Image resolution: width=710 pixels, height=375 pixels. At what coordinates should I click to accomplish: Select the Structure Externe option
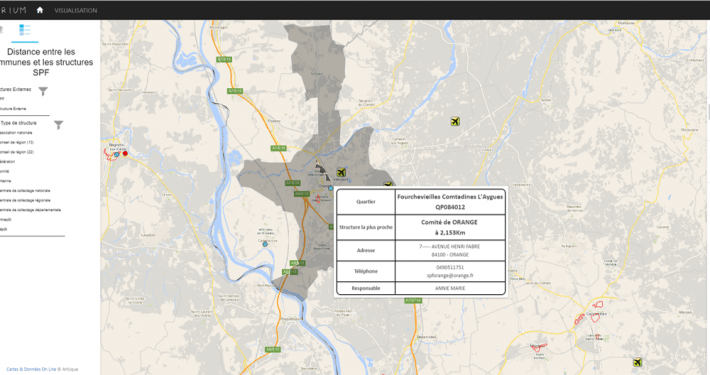[13, 109]
